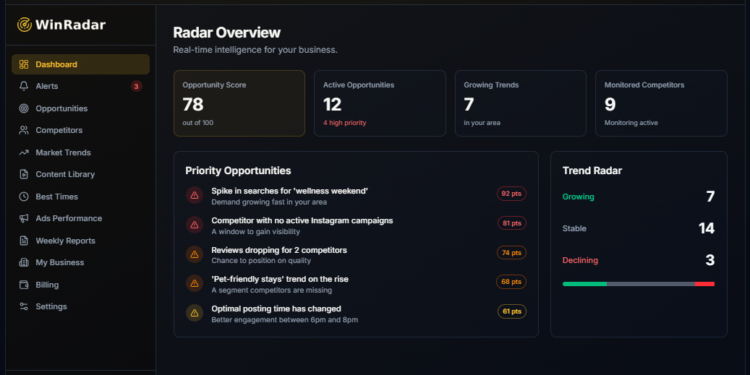
Task: Click the Weekly Reports document icon
Action: [x=23, y=241]
